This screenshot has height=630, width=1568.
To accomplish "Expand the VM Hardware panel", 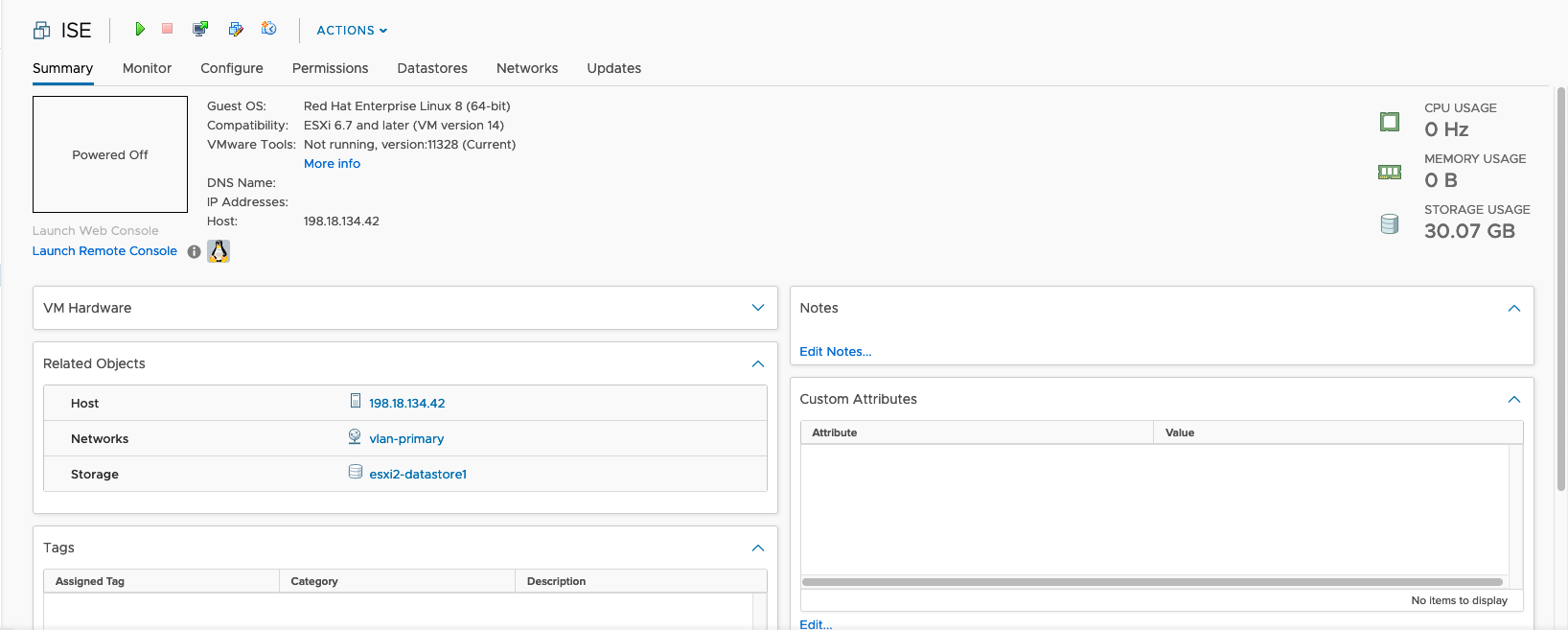I will coord(757,308).
